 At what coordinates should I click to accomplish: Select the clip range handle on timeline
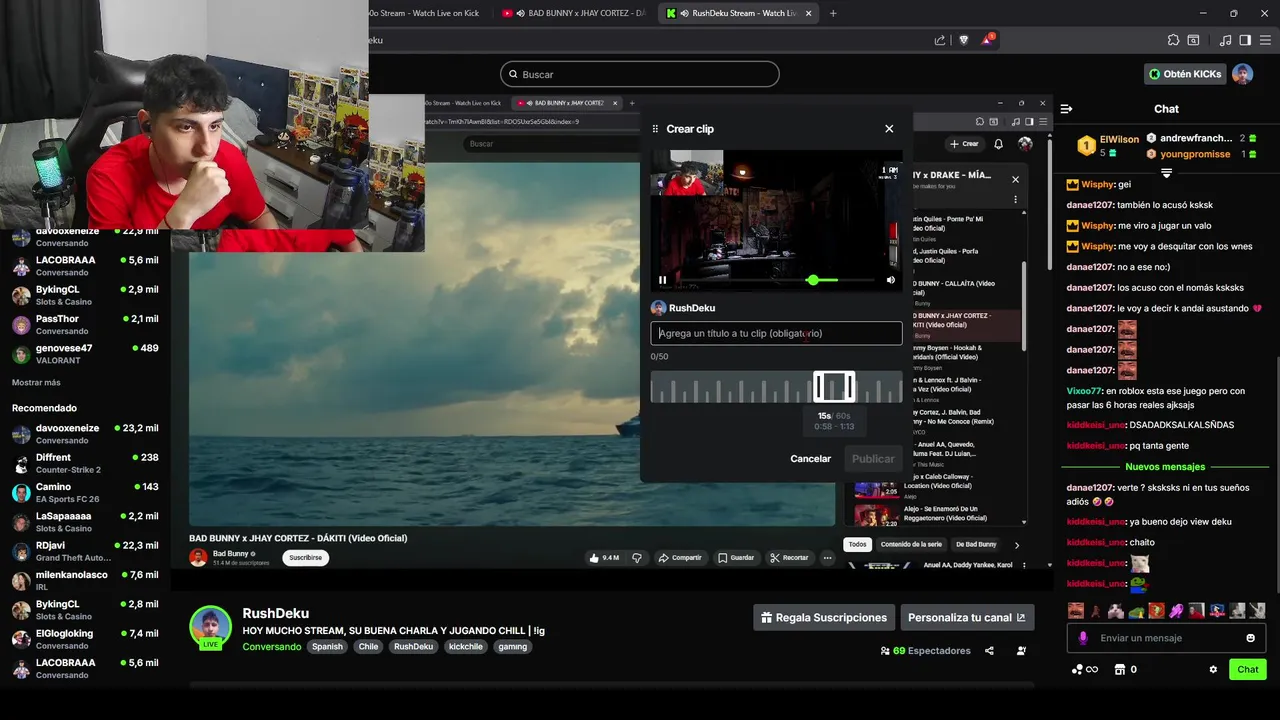tap(834, 387)
